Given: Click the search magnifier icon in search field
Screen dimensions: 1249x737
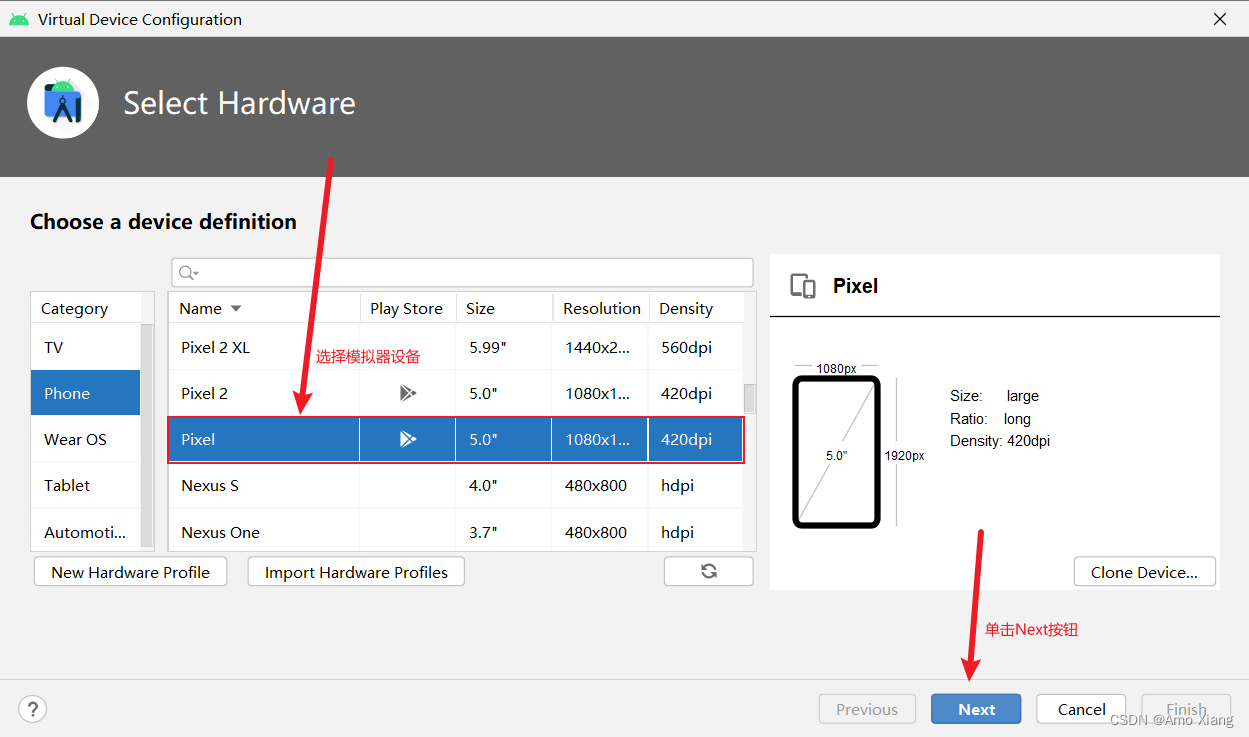Looking at the screenshot, I should pyautogui.click(x=187, y=273).
